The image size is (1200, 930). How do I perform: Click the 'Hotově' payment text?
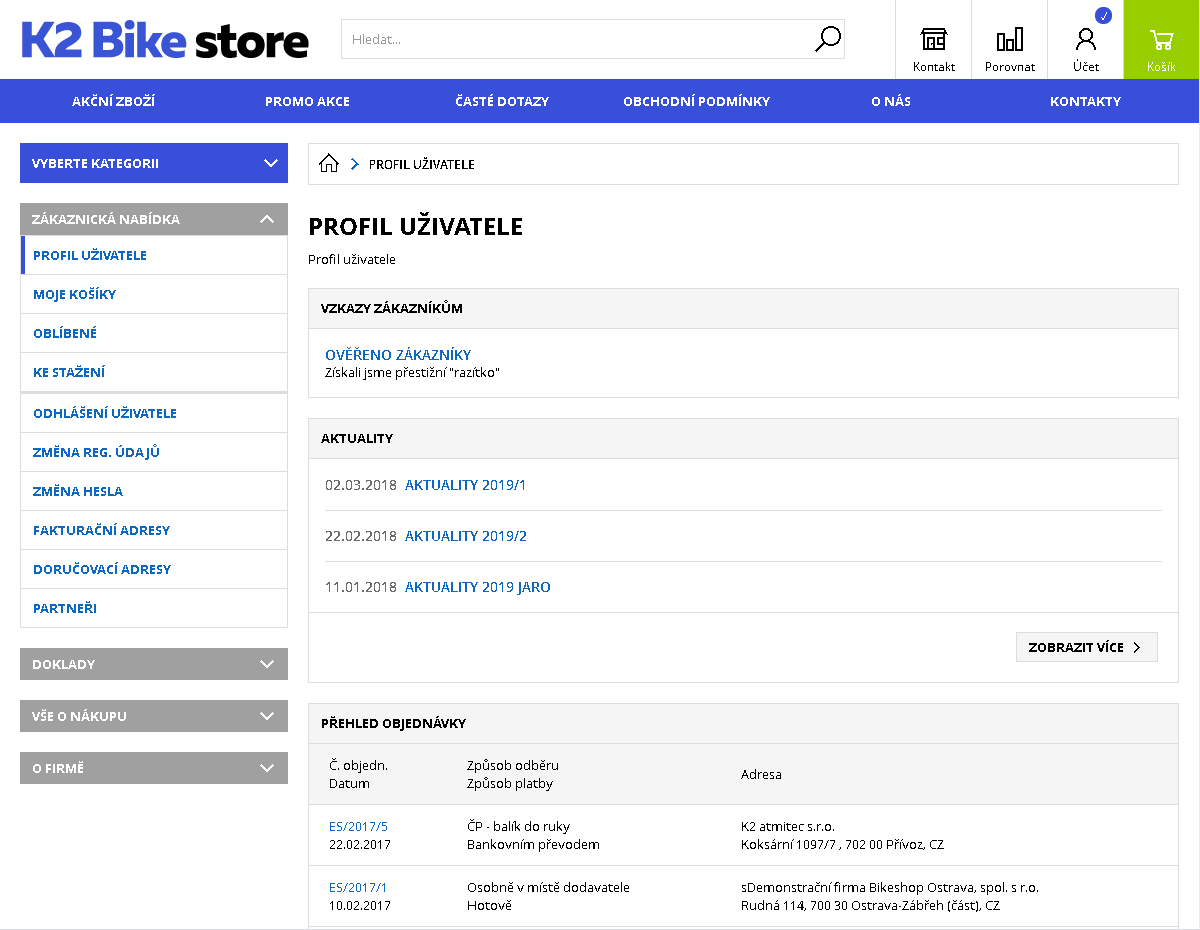click(489, 906)
